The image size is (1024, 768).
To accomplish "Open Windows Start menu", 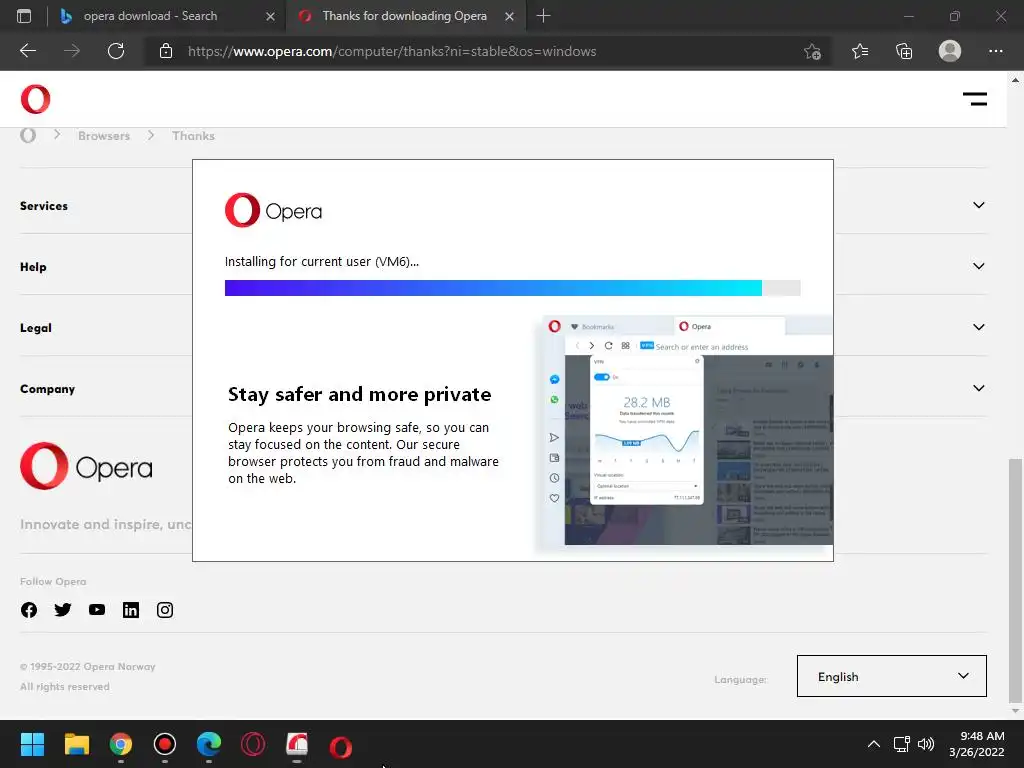I will pyautogui.click(x=32, y=744).
